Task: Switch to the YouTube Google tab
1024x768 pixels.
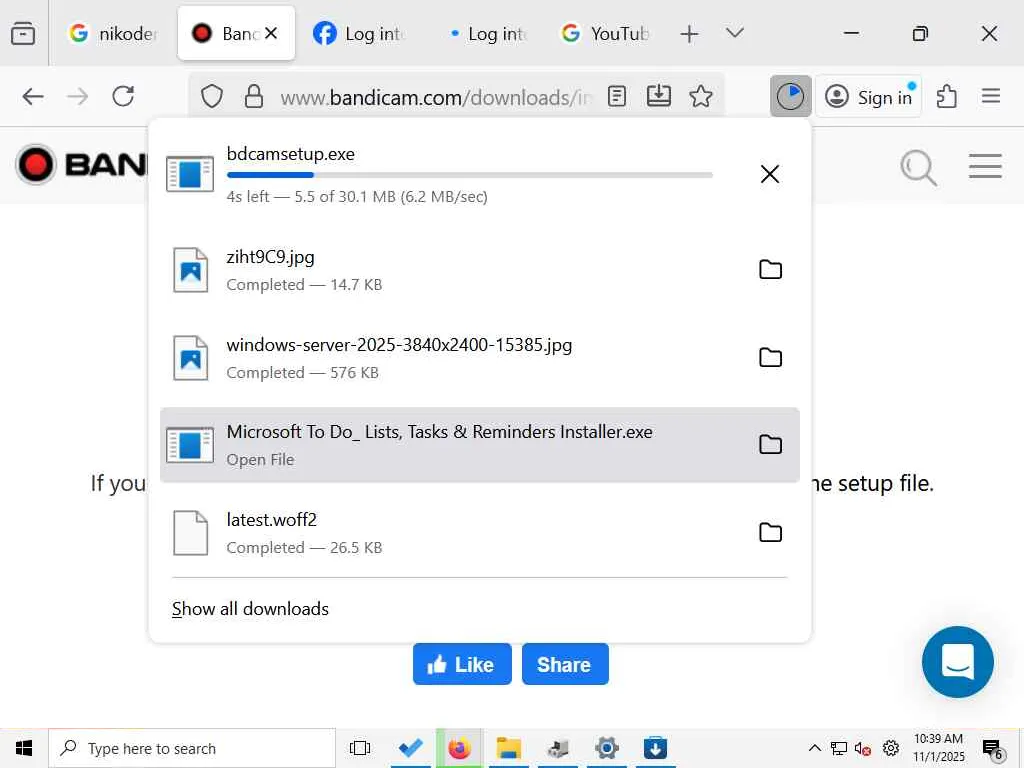Action: click(x=605, y=33)
